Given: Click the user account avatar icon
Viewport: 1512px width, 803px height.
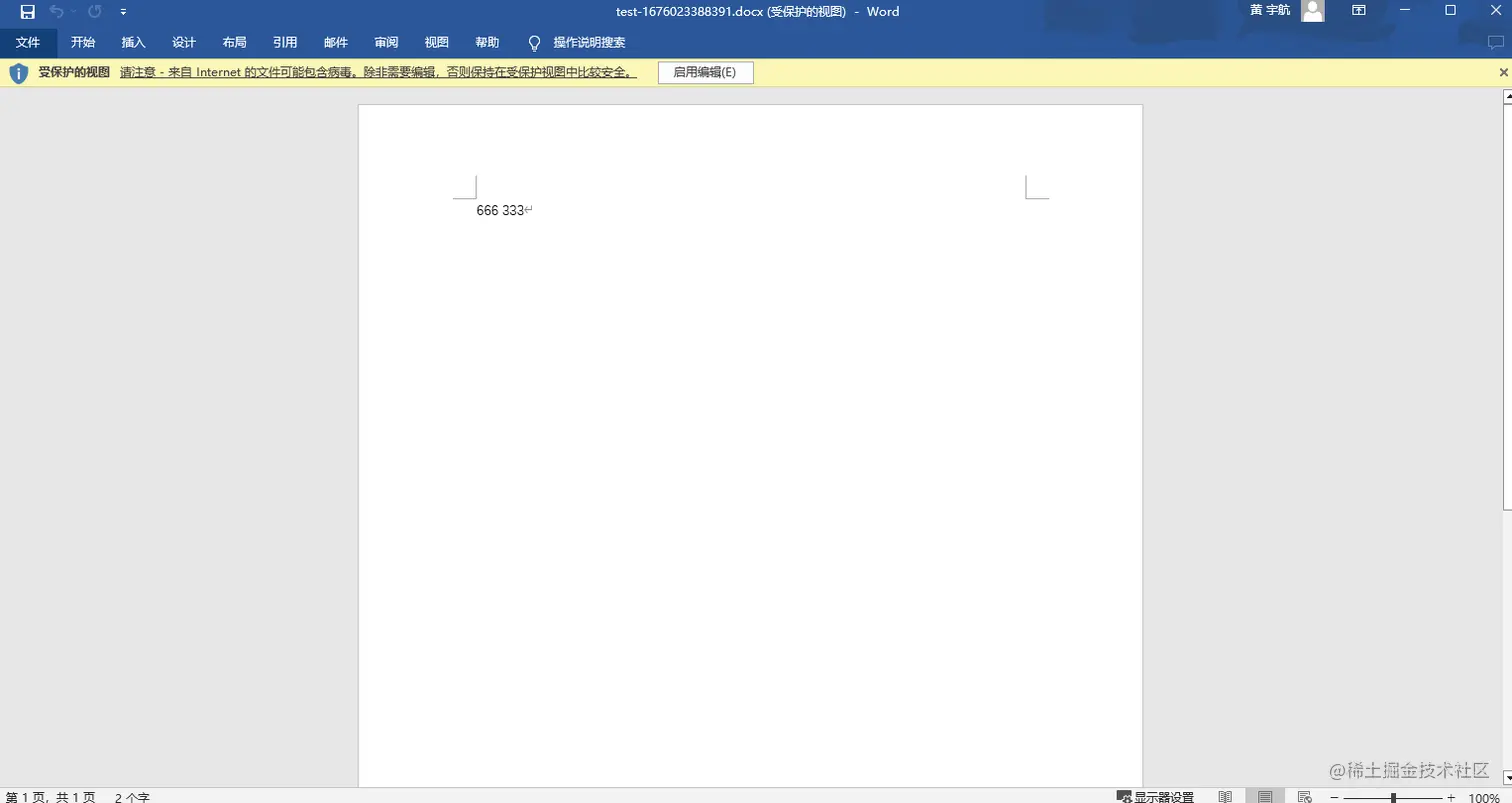Looking at the screenshot, I should tap(1313, 11).
